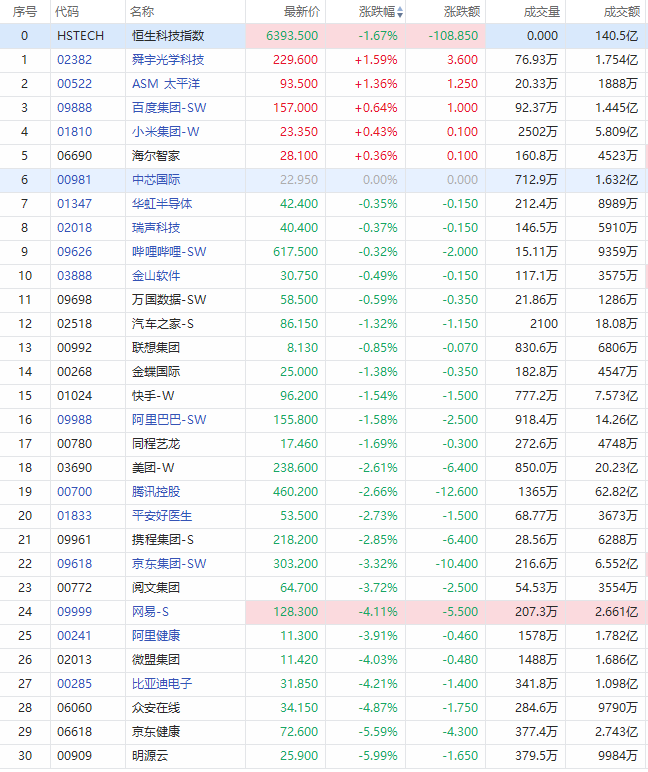Click 汽车之家-S volume 2100

coord(544,323)
